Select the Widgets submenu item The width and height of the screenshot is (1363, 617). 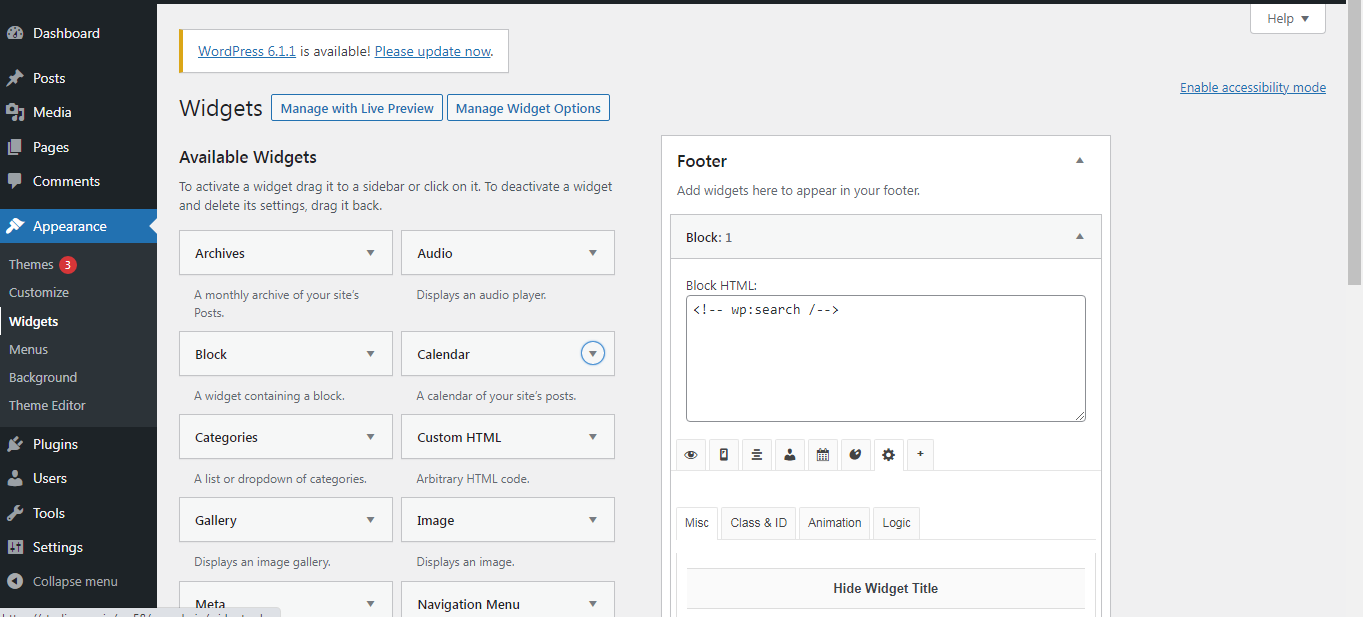pos(33,321)
